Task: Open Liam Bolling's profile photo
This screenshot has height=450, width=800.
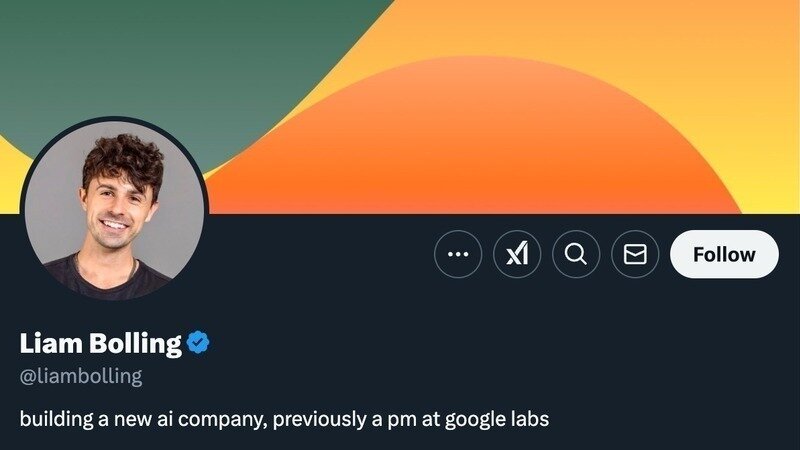Action: pyautogui.click(x=114, y=210)
